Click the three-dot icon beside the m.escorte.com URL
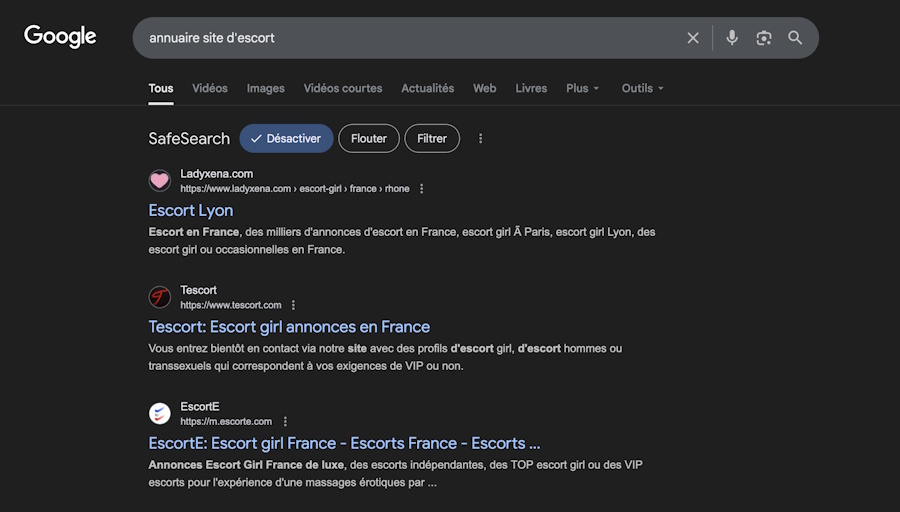This screenshot has width=900, height=512. (285, 422)
